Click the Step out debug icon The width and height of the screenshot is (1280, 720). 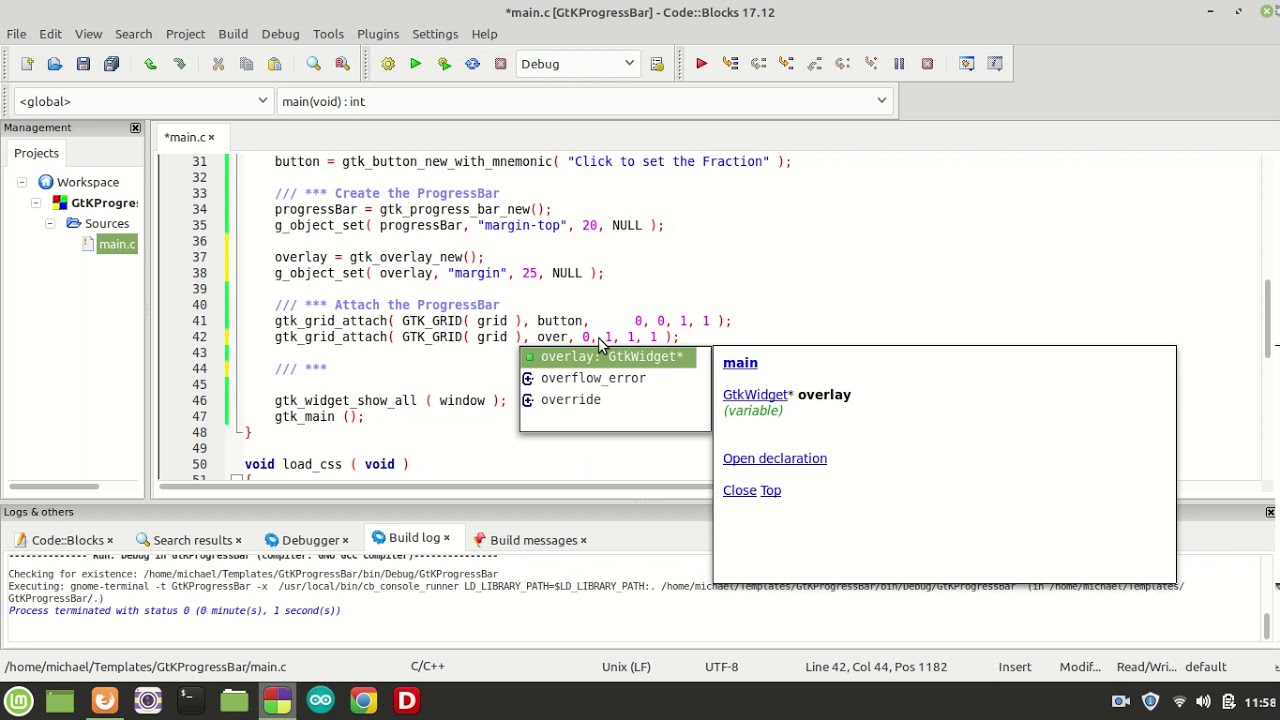click(x=814, y=64)
